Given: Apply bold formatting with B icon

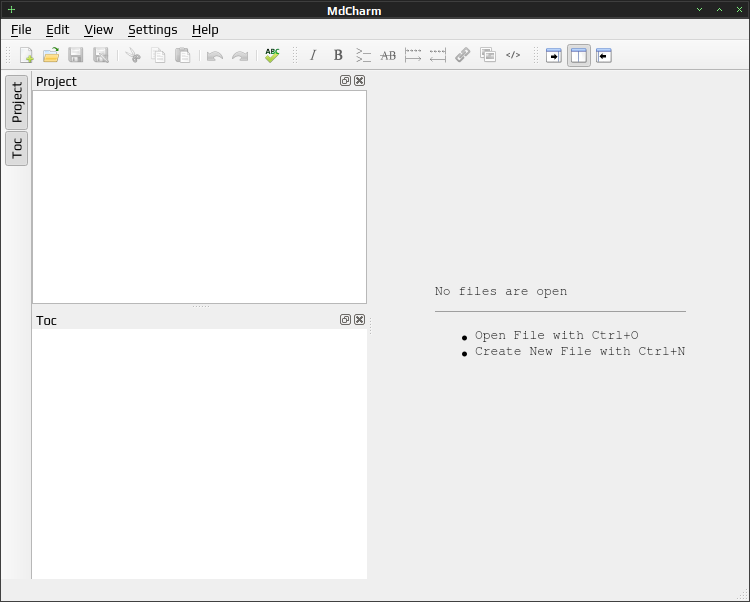Looking at the screenshot, I should tap(338, 55).
